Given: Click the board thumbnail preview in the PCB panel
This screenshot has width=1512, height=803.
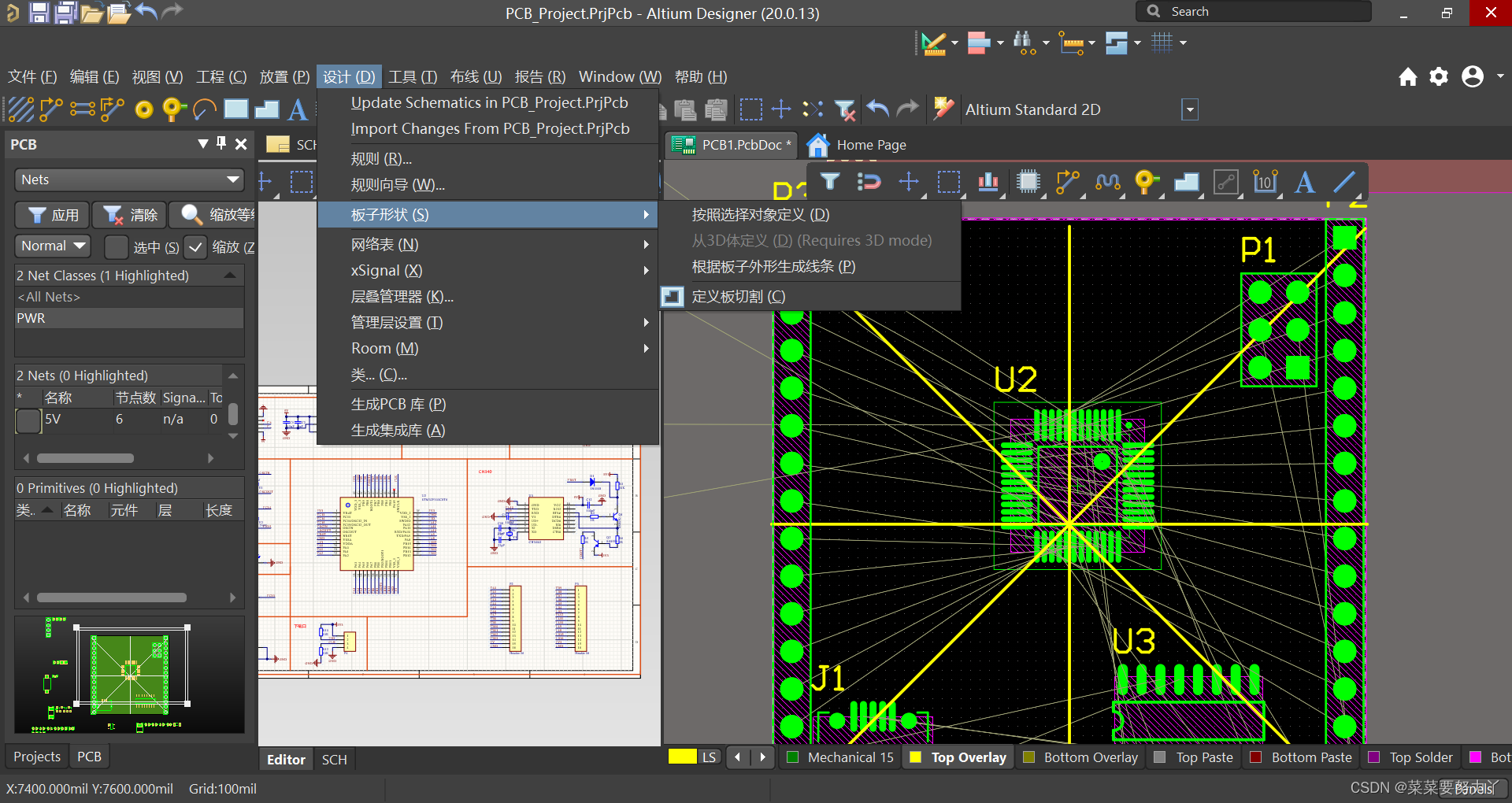Looking at the screenshot, I should click(129, 675).
